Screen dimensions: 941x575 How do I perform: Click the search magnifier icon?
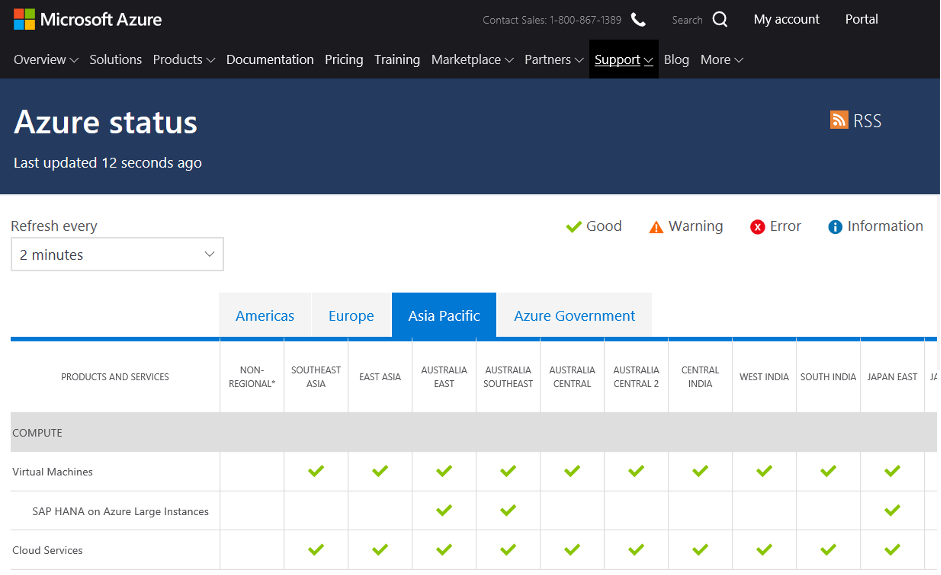pyautogui.click(x=720, y=19)
